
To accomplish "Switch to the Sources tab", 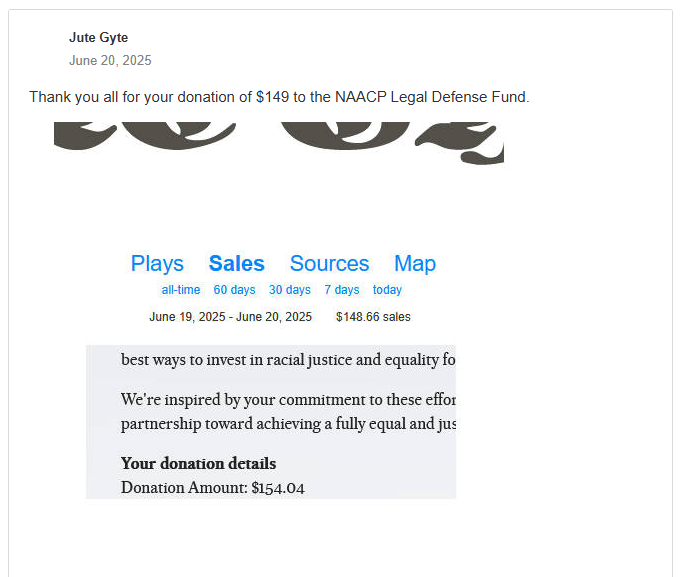I will point(329,264).
